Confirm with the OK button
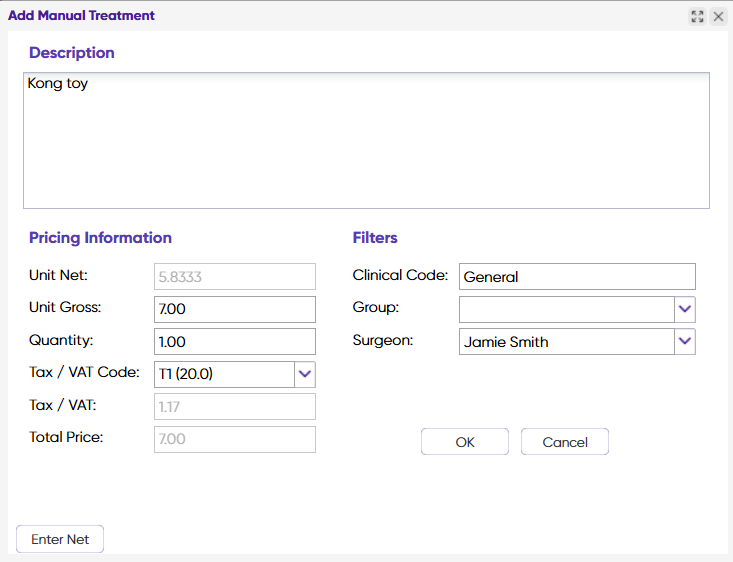 pos(465,441)
